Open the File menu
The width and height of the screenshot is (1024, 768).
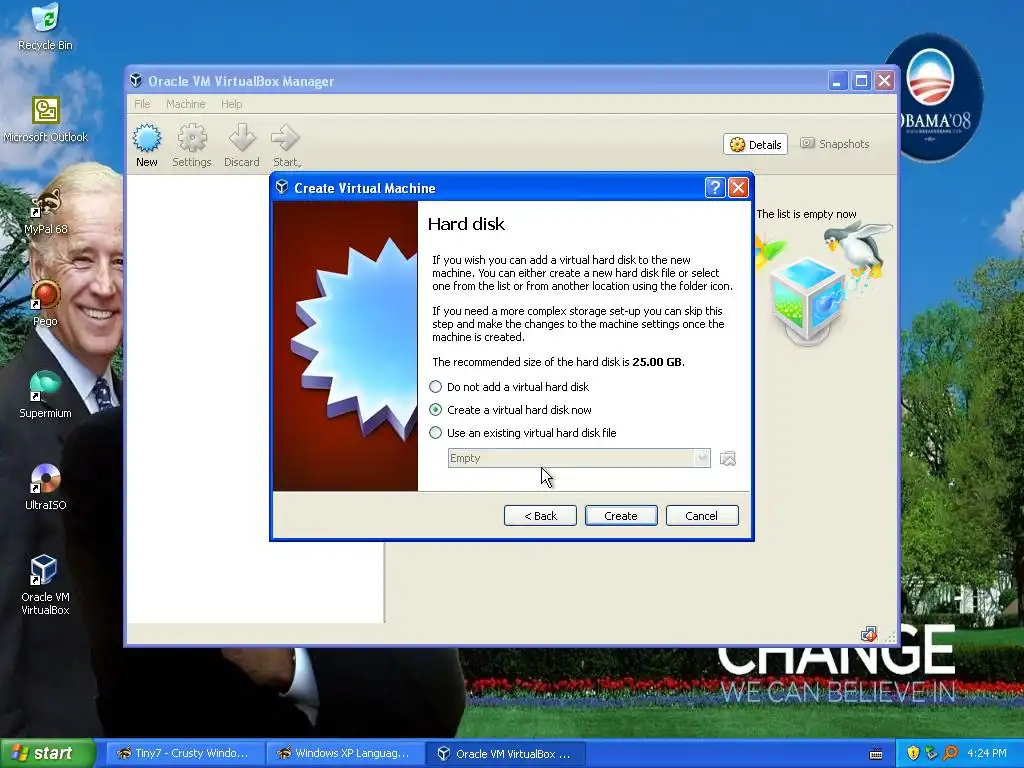[x=142, y=104]
